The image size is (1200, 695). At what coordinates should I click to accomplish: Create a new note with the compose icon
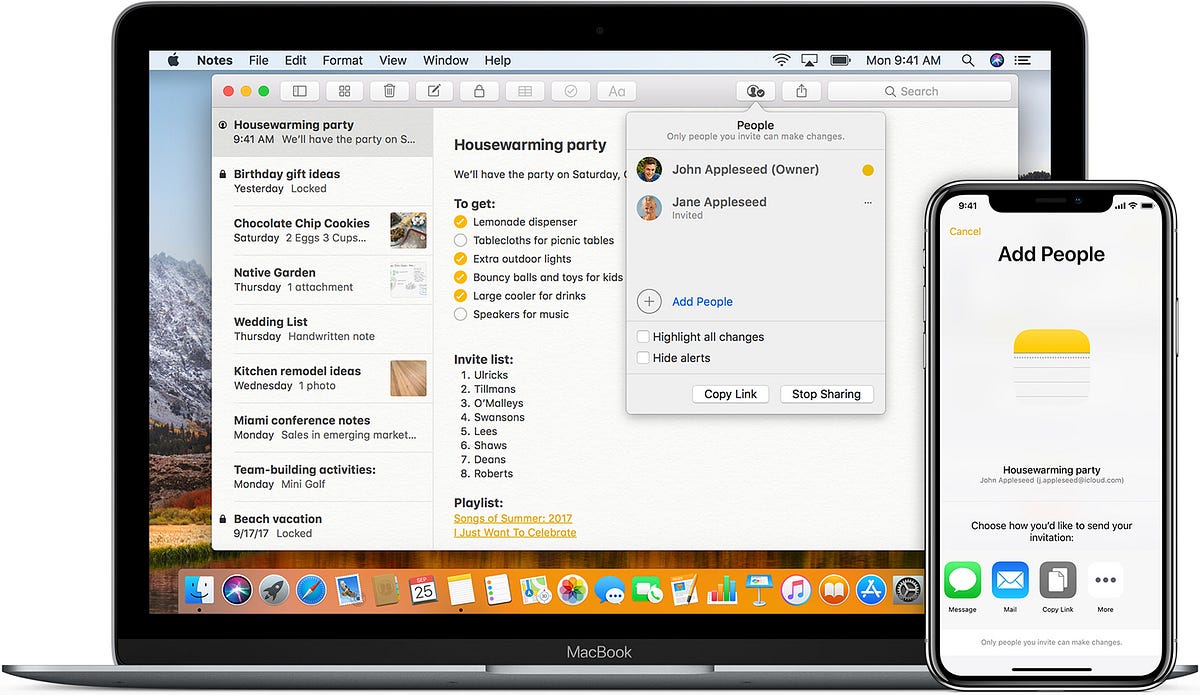tap(434, 90)
